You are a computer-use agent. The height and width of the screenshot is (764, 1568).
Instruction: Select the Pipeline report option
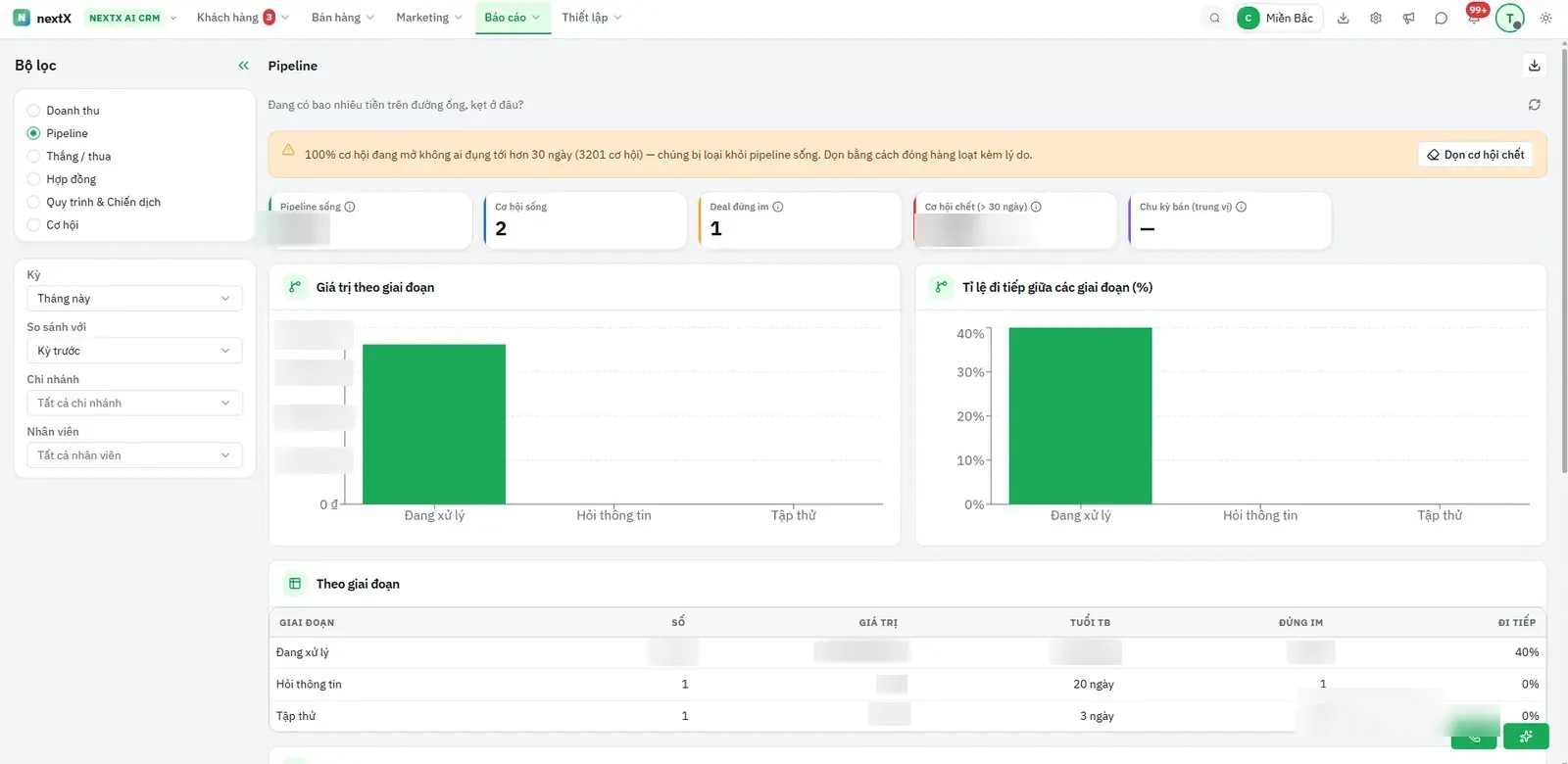point(58,133)
